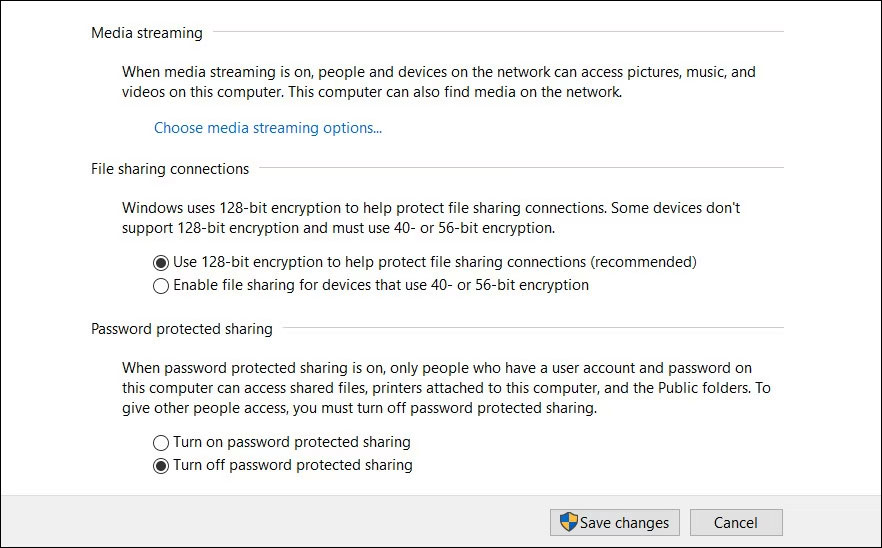The height and width of the screenshot is (548, 882).
Task: Click the 'Use 128-bit encryption (recommended)' label text
Action: coord(434,262)
